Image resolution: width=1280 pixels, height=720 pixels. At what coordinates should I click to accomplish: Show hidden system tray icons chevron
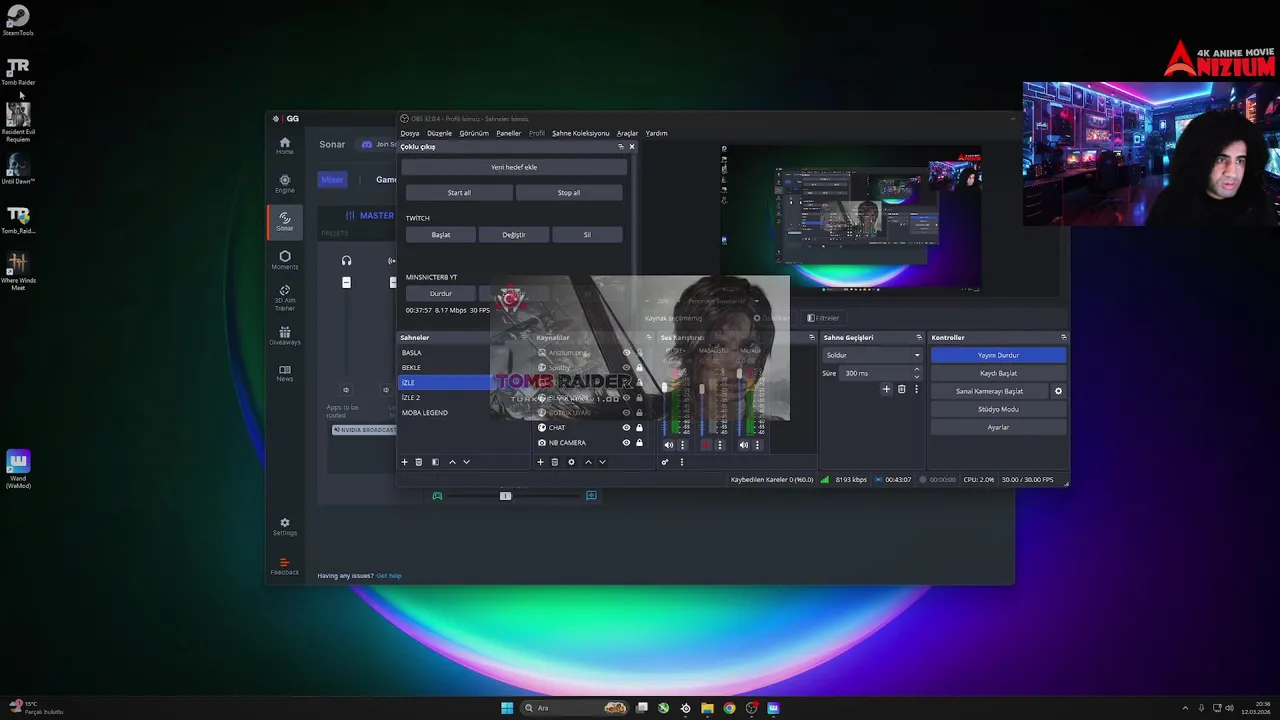[x=1186, y=708]
